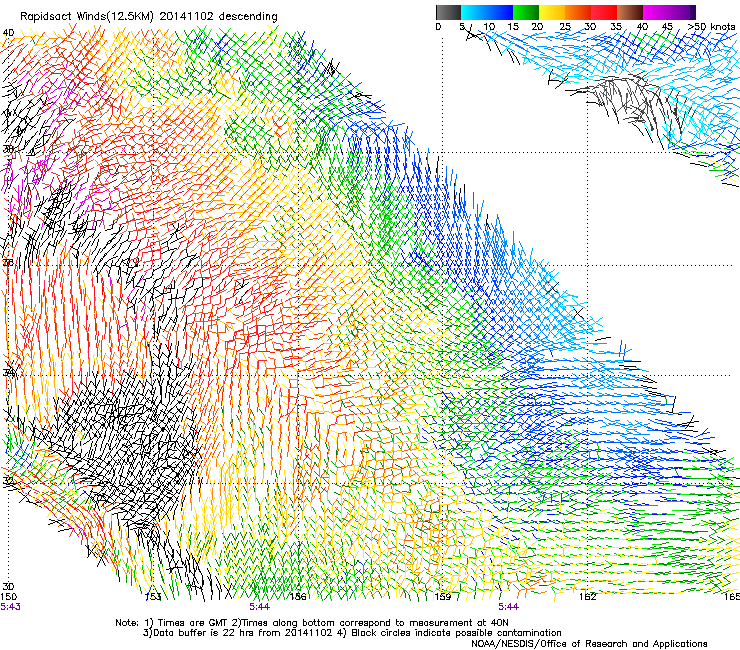Click the '10' label under the color legend

pos(489,27)
